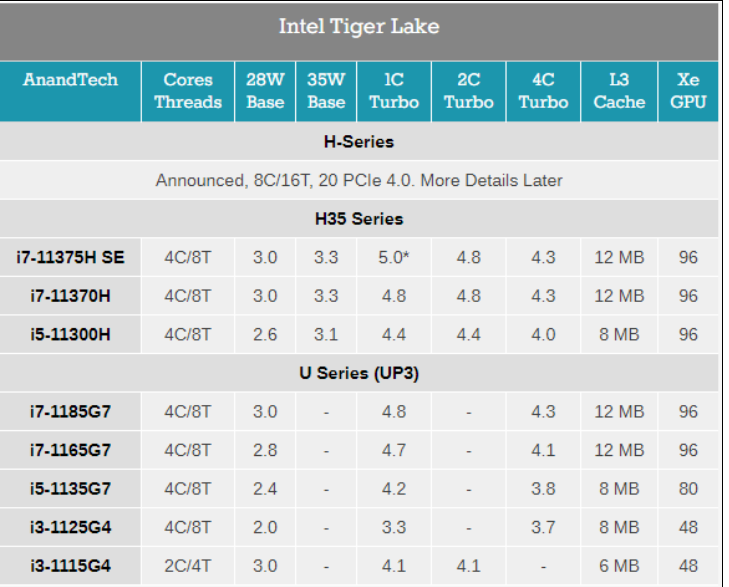The height and width of the screenshot is (587, 729).
Task: Click the Xe GPU column header
Action: [688, 91]
